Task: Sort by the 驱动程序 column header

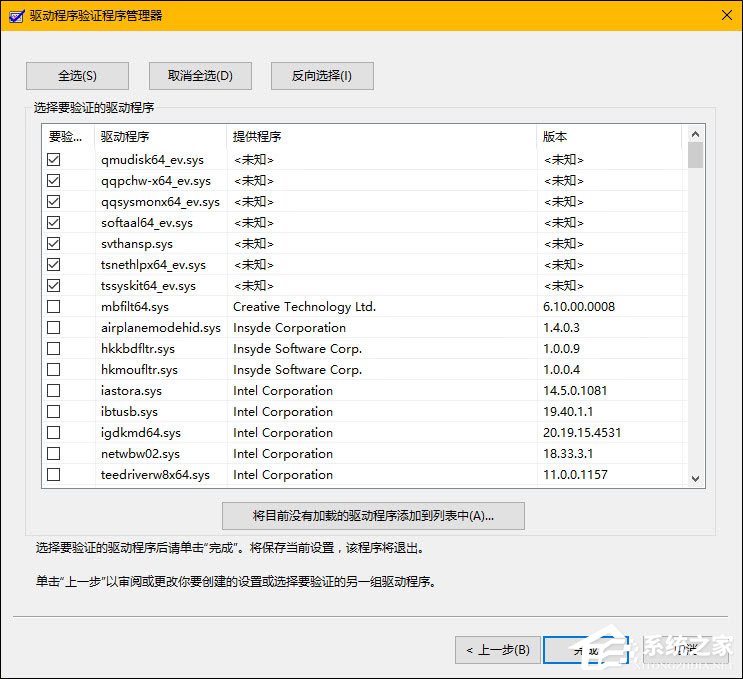Action: click(160, 137)
